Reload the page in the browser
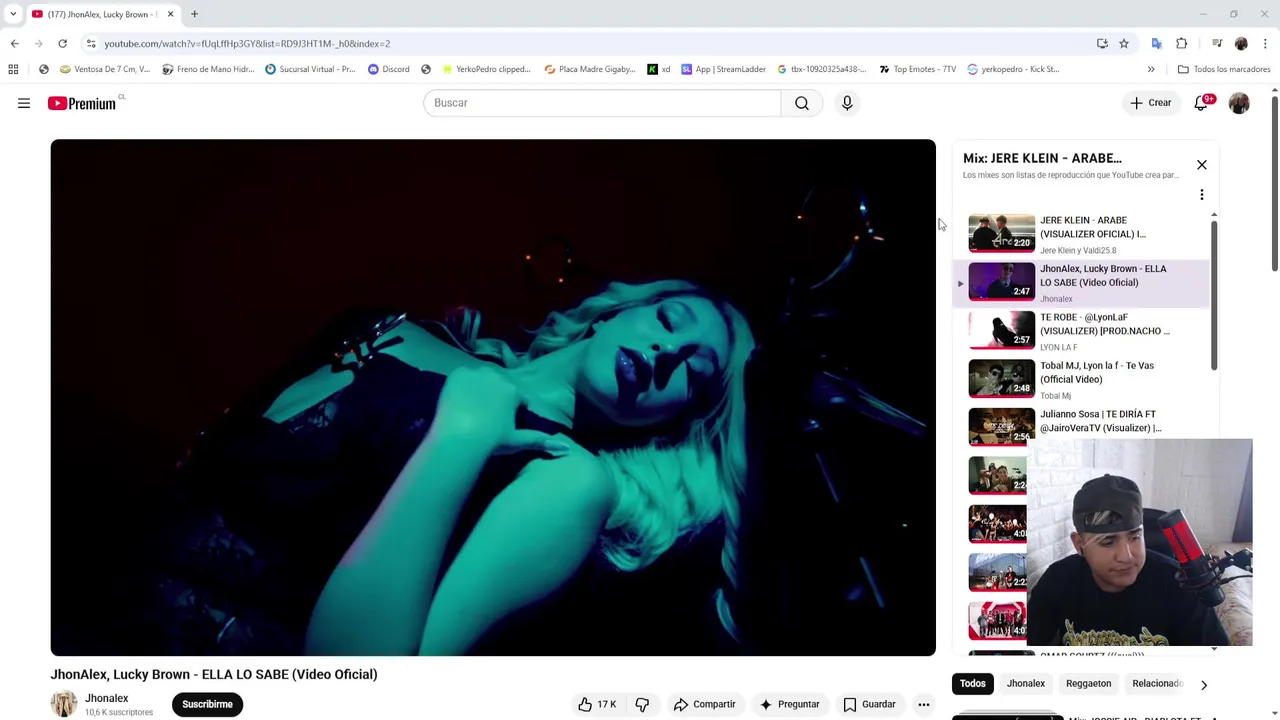The height and width of the screenshot is (720, 1280). pyautogui.click(x=62, y=43)
